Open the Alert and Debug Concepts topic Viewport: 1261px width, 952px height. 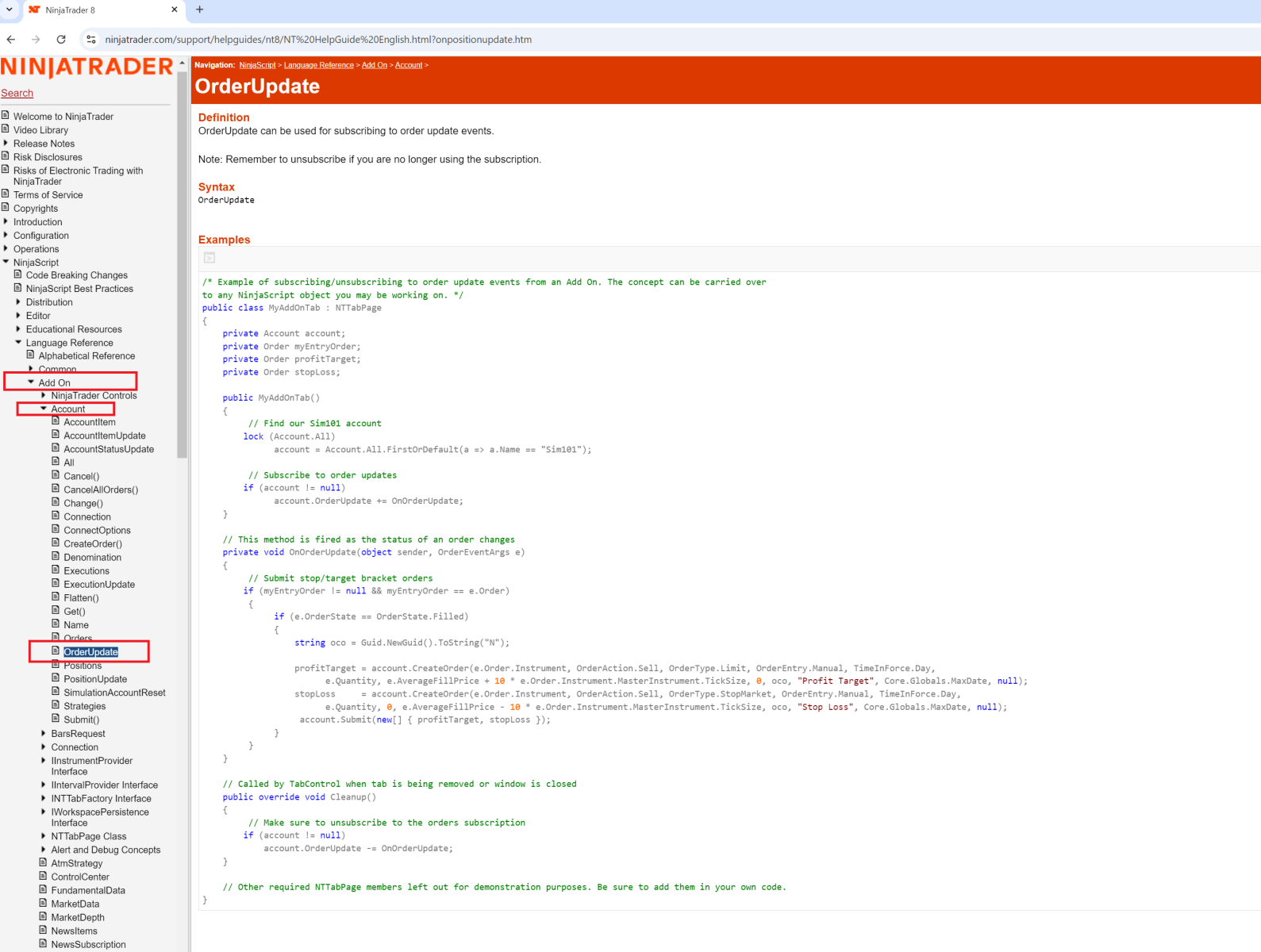pyautogui.click(x=106, y=850)
